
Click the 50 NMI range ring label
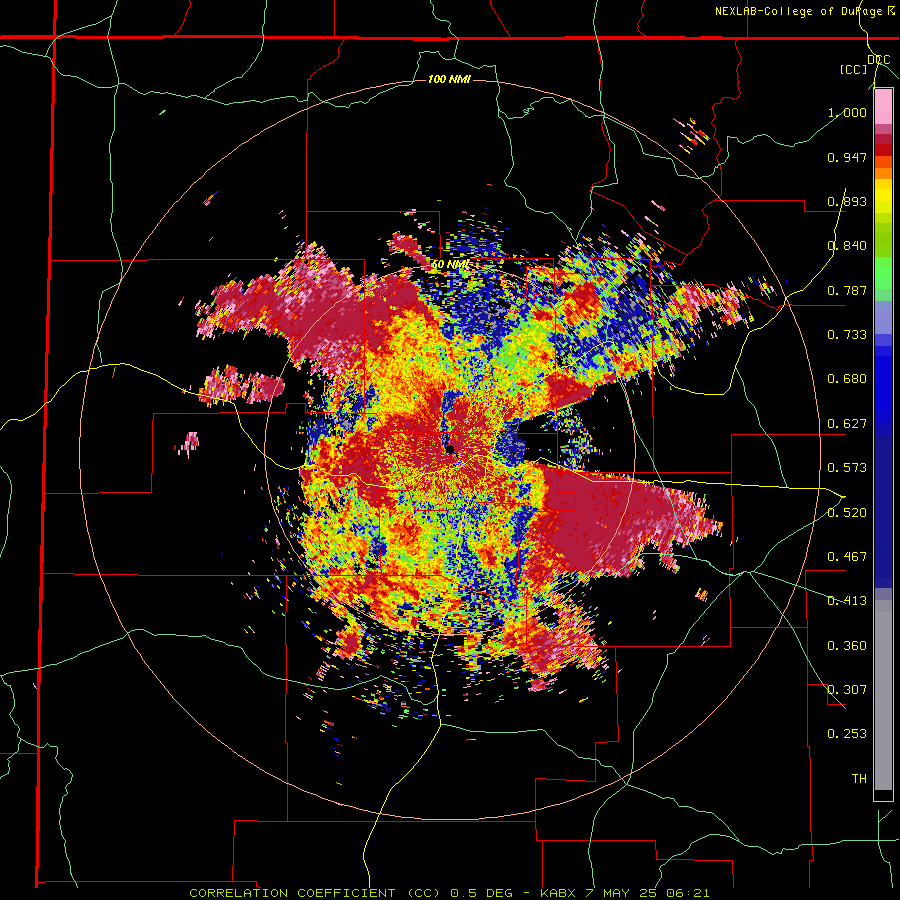click(449, 265)
